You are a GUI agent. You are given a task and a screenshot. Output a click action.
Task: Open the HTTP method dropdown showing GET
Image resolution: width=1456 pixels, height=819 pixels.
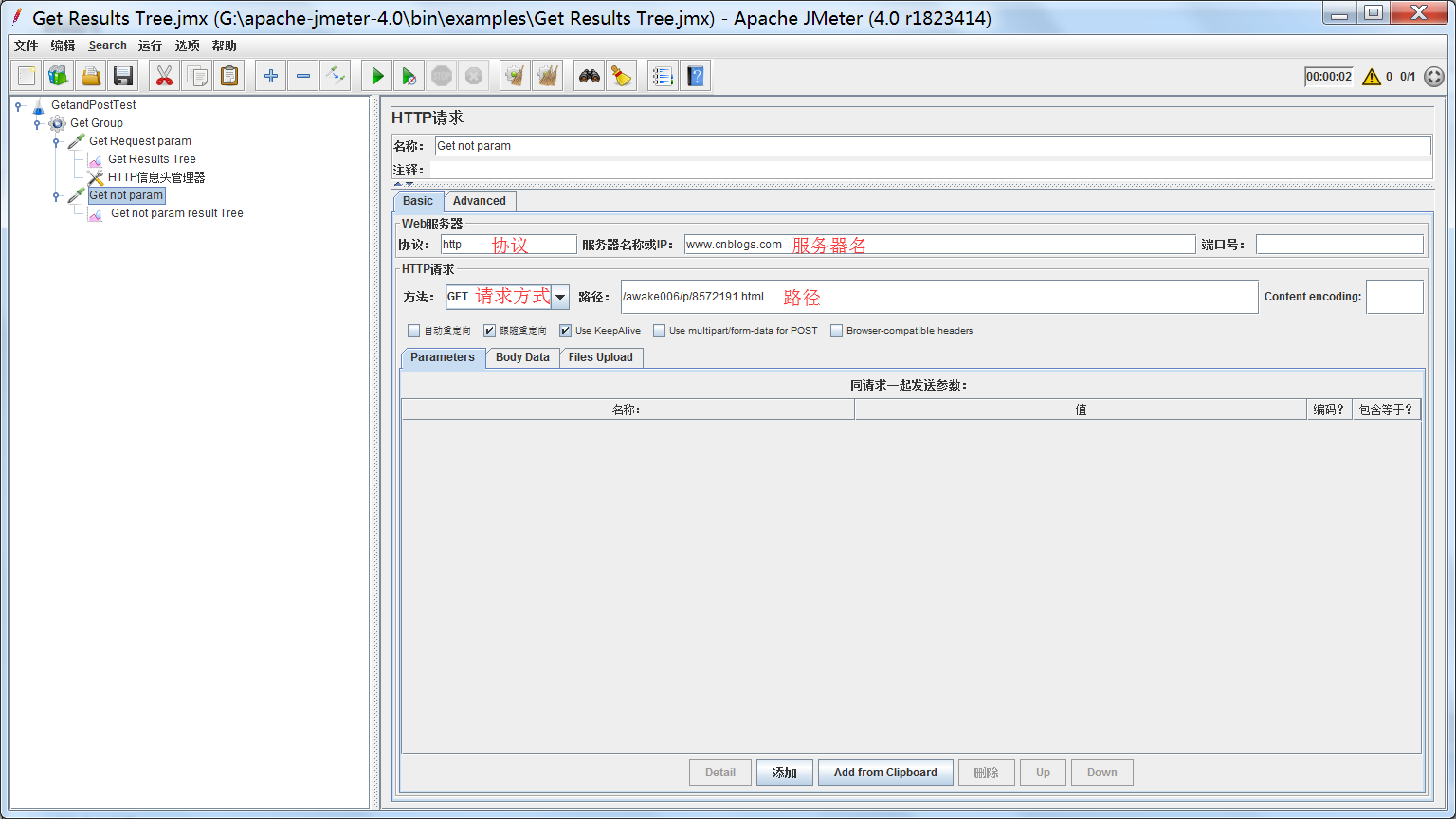tap(556, 296)
